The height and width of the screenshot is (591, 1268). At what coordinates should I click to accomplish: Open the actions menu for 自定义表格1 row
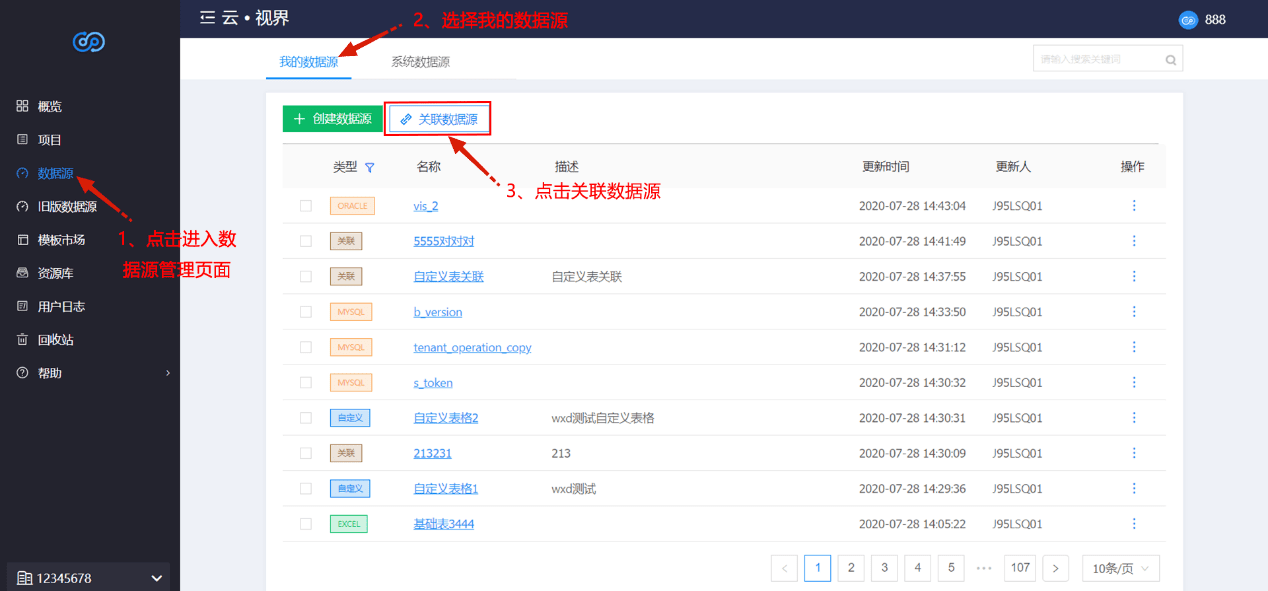coord(1134,488)
